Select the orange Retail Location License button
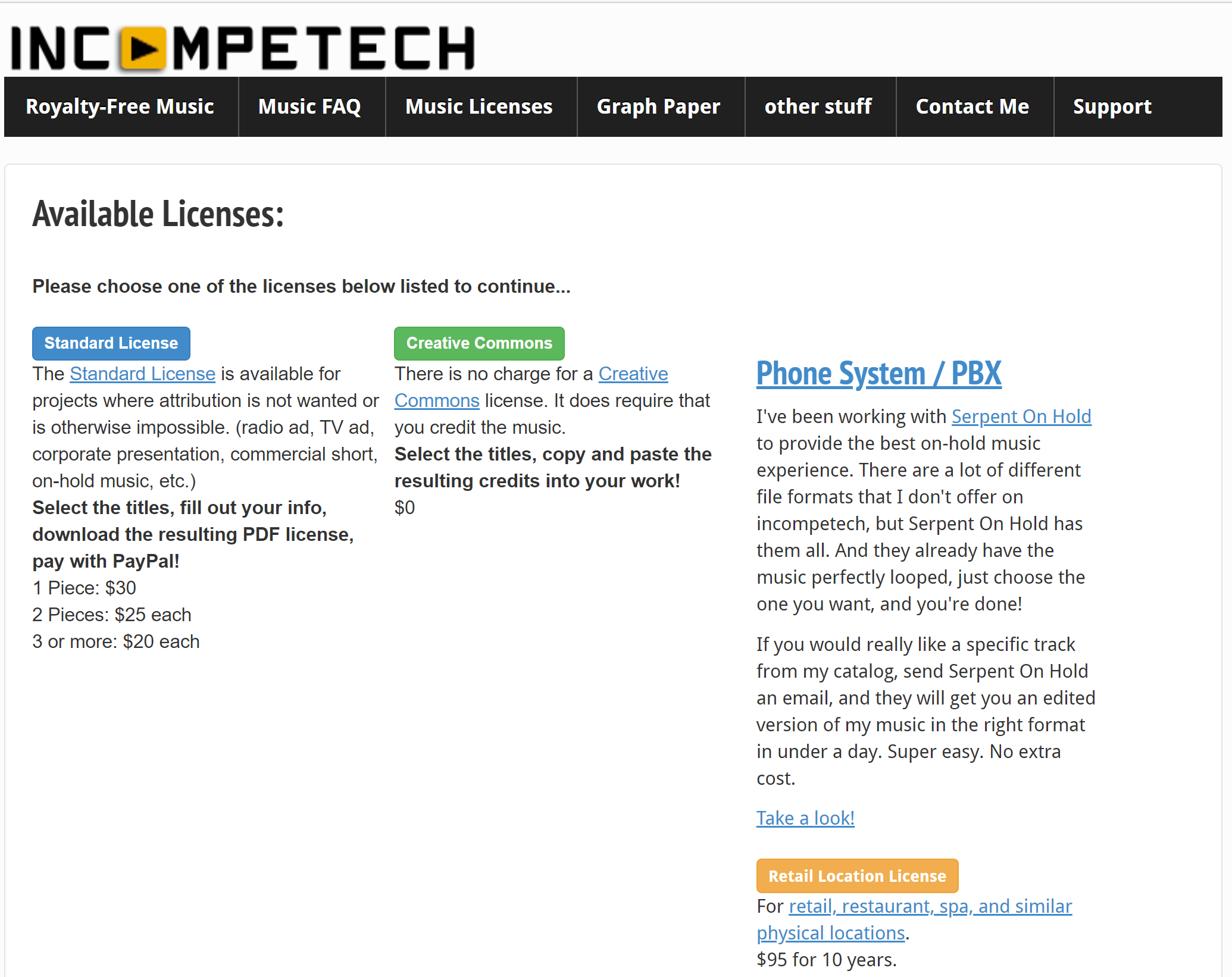The image size is (1232, 977). (857, 876)
